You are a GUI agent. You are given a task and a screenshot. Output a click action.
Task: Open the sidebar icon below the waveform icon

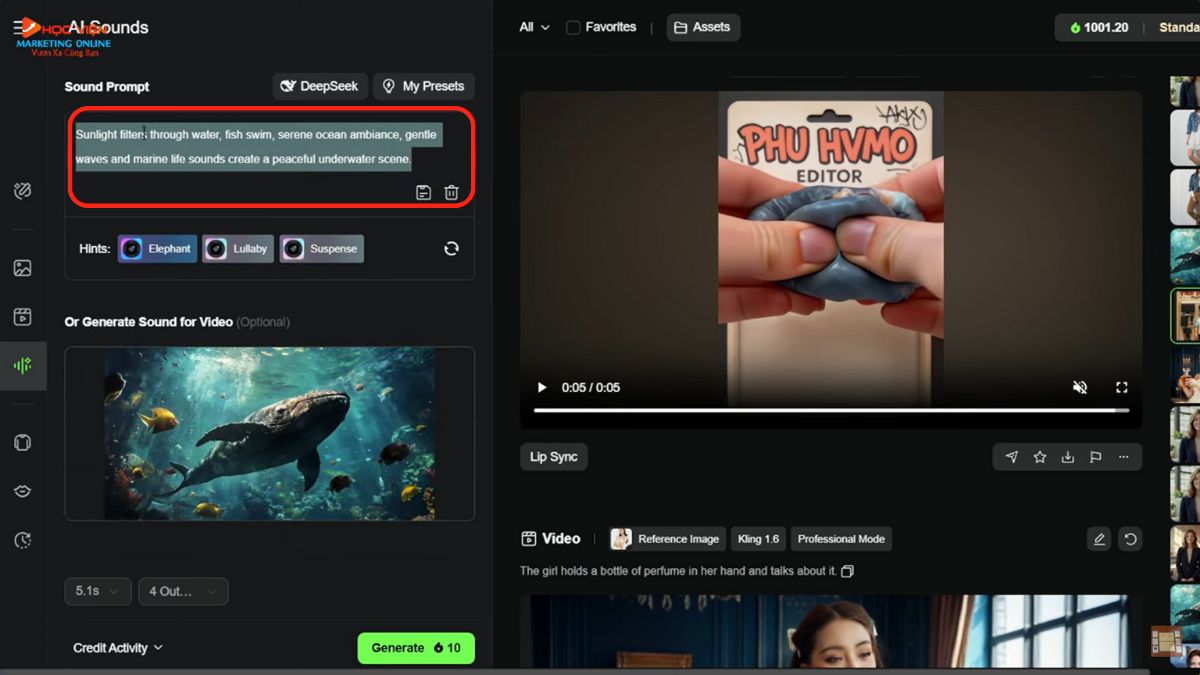click(x=22, y=442)
